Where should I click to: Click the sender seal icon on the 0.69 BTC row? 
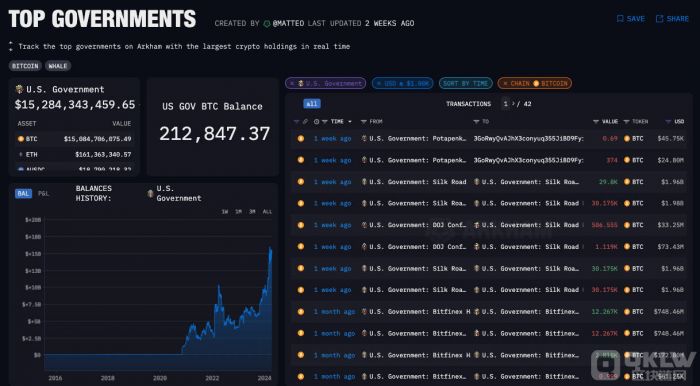click(x=364, y=138)
